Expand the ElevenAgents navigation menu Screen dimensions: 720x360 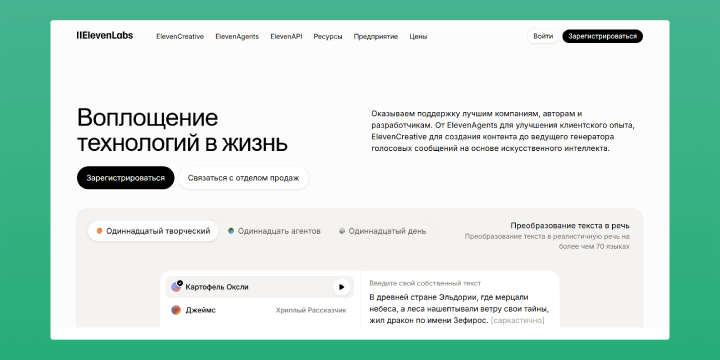[x=237, y=37]
